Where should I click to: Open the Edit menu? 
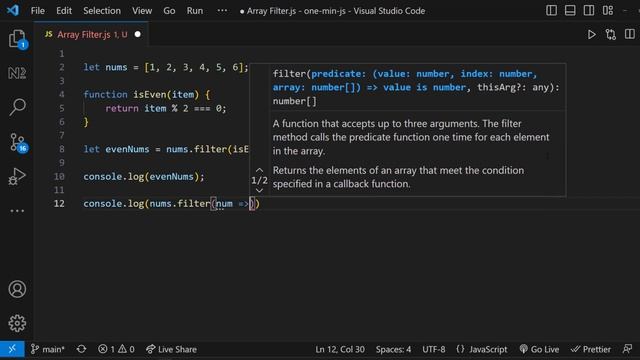coord(64,11)
